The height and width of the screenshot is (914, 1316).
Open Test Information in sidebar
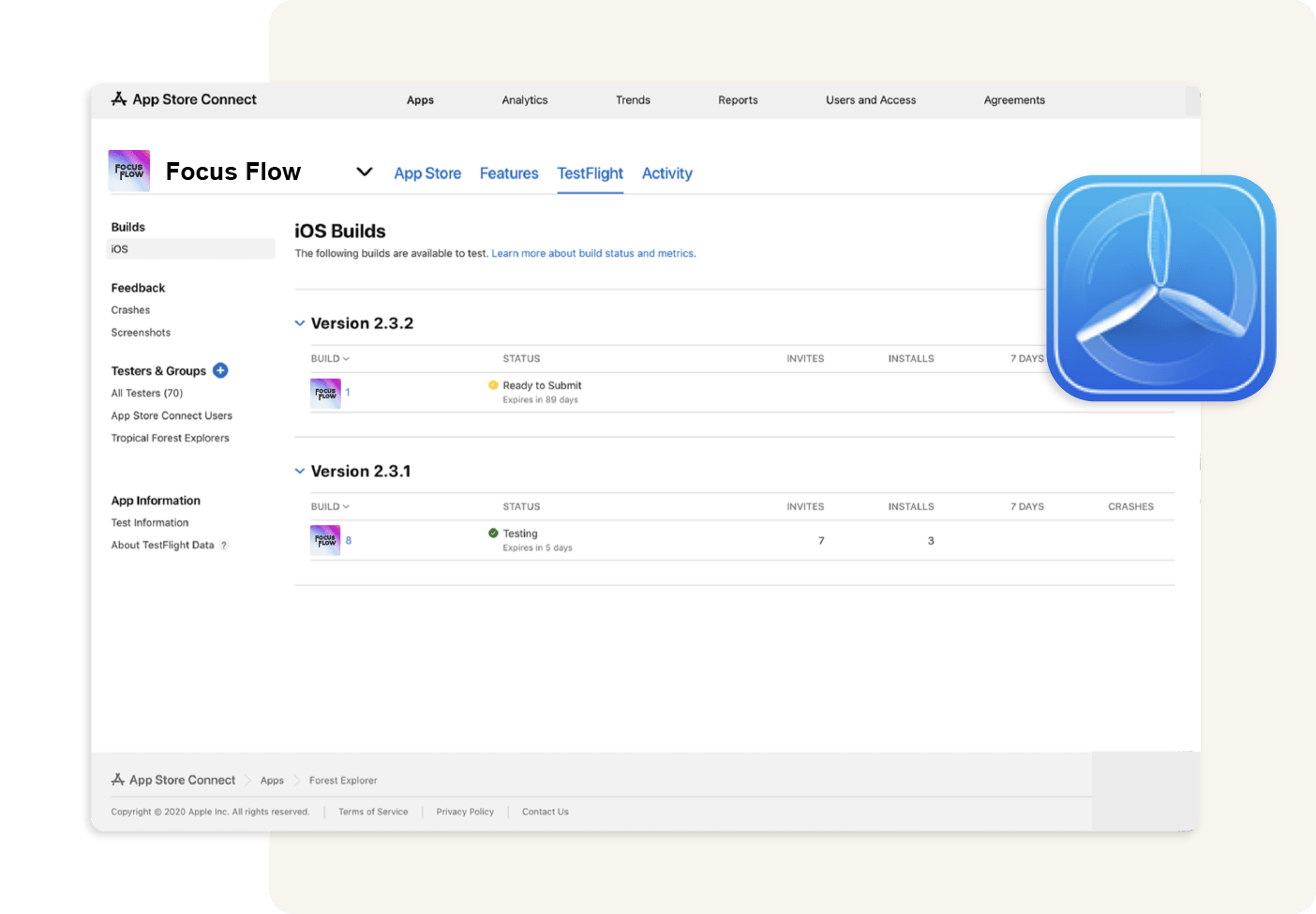pyautogui.click(x=150, y=523)
